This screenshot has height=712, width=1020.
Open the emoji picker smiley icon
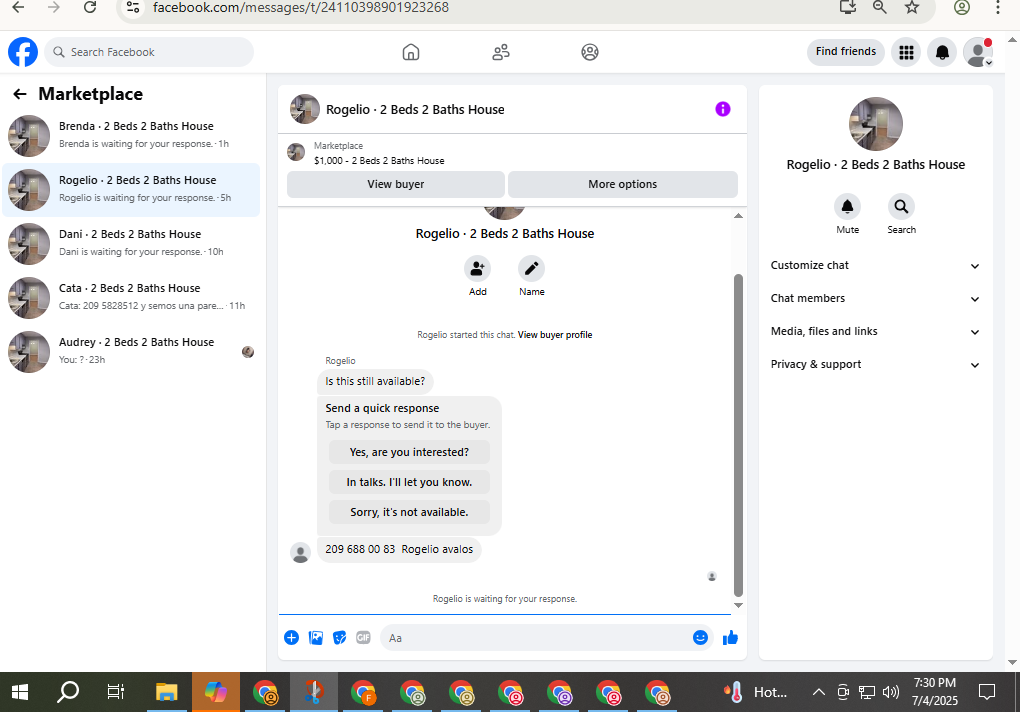(700, 638)
